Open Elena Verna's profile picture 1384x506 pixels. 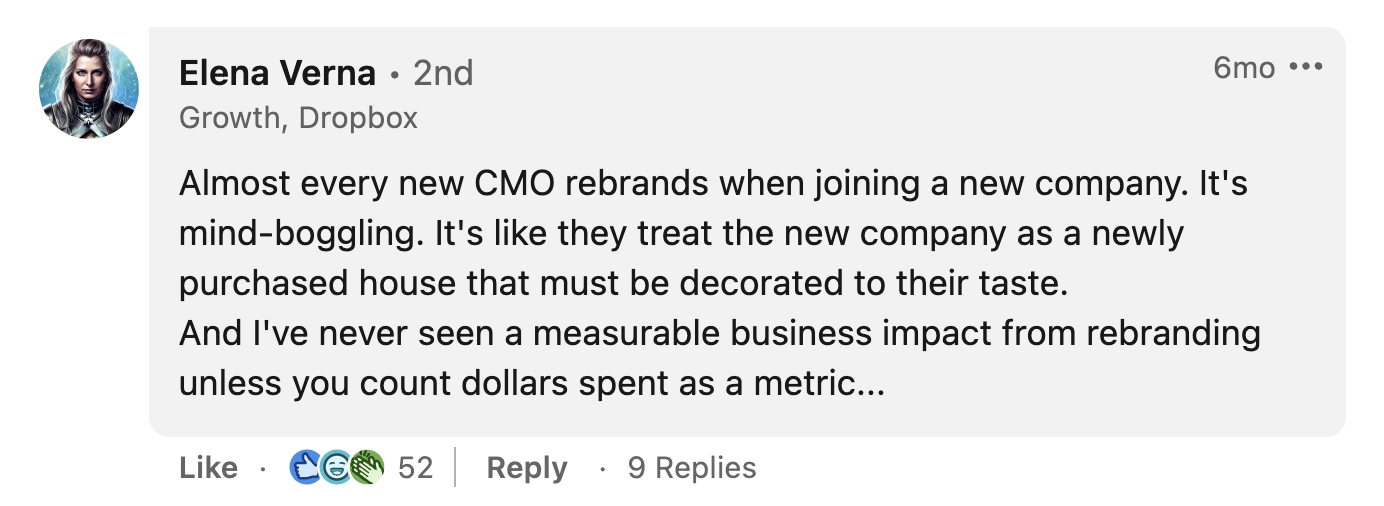point(89,89)
